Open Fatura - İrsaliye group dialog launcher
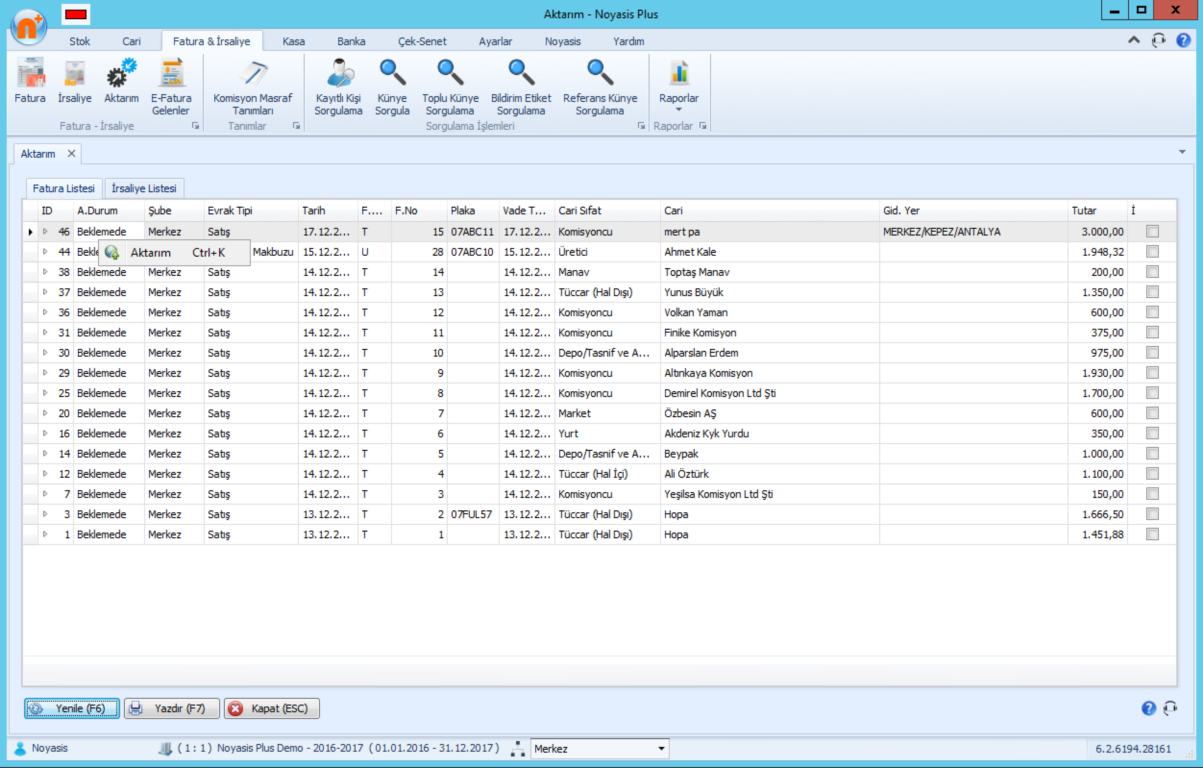 point(195,126)
